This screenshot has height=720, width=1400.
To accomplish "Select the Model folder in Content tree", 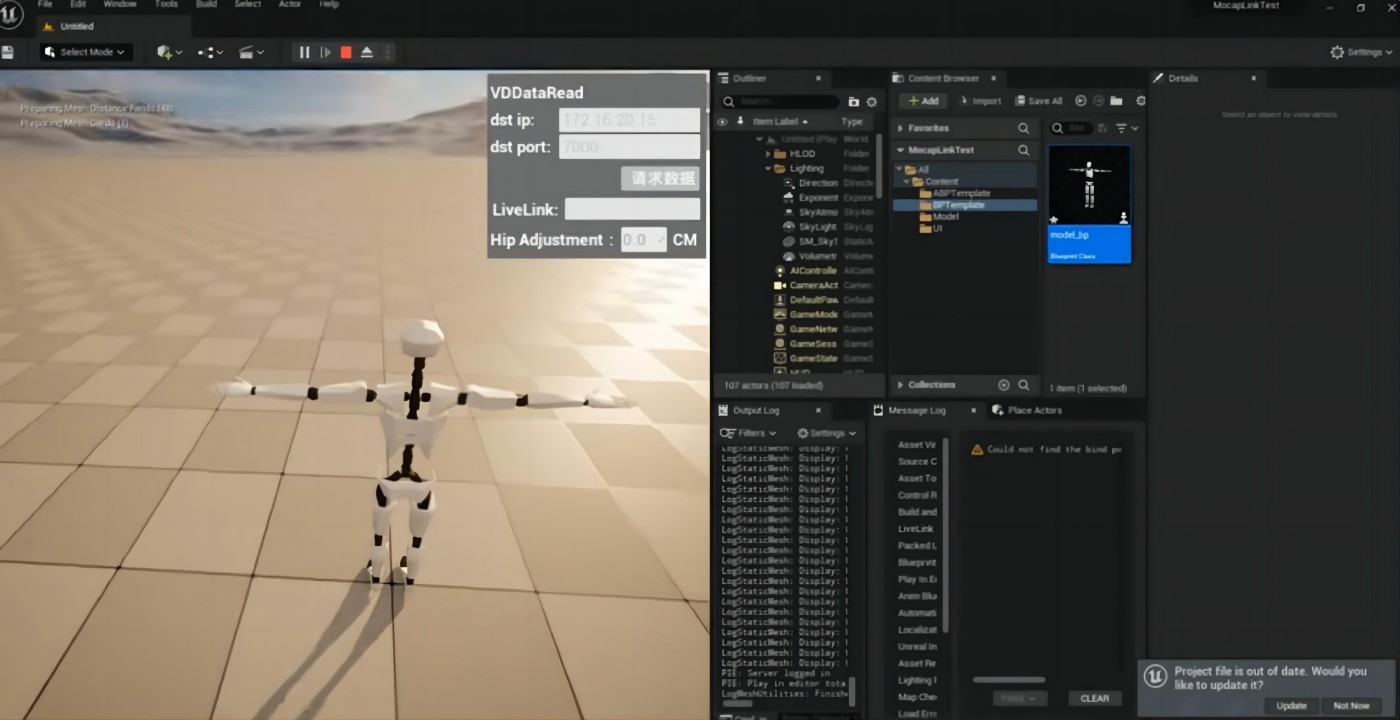I will coord(945,216).
